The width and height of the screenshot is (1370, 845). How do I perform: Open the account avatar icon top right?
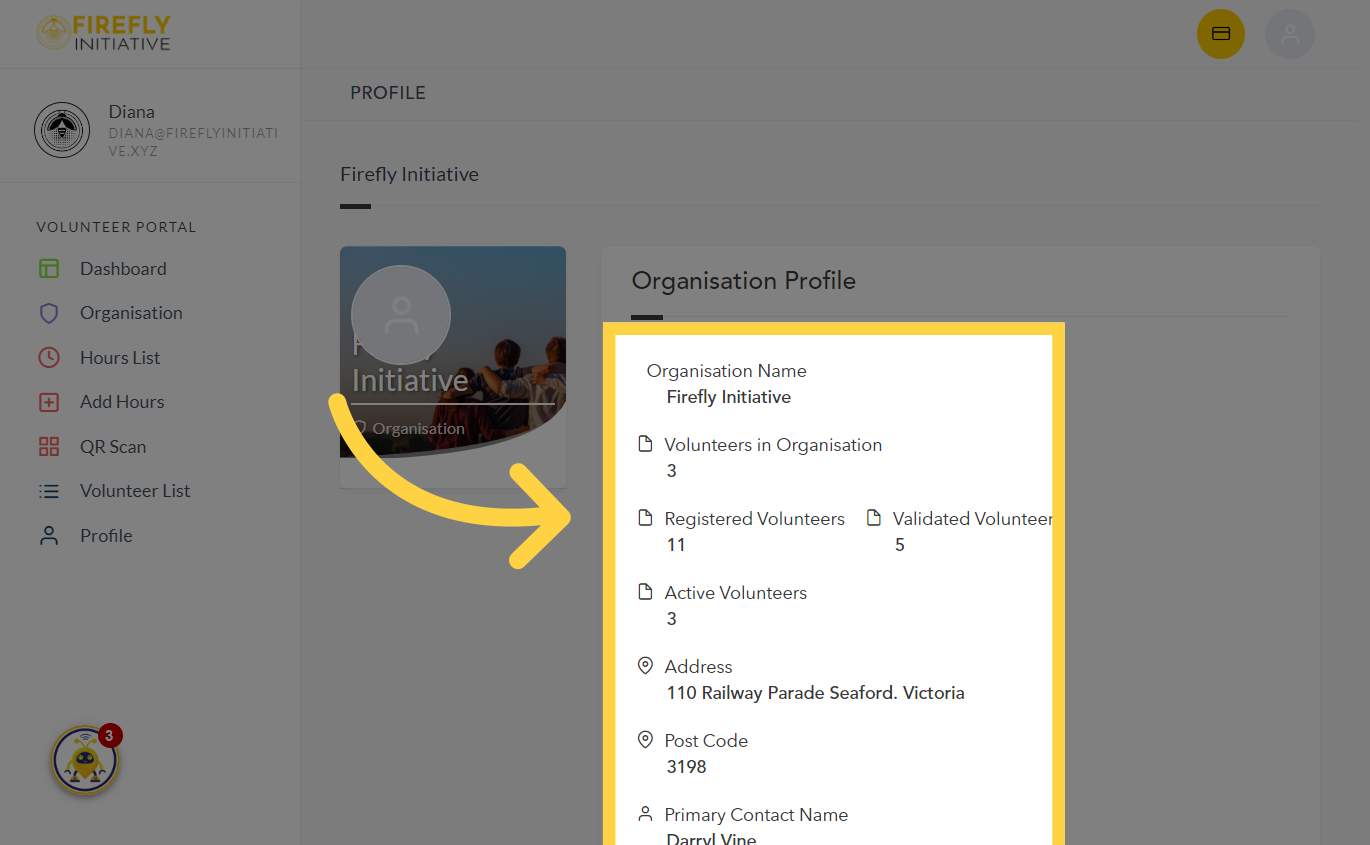pos(1290,33)
